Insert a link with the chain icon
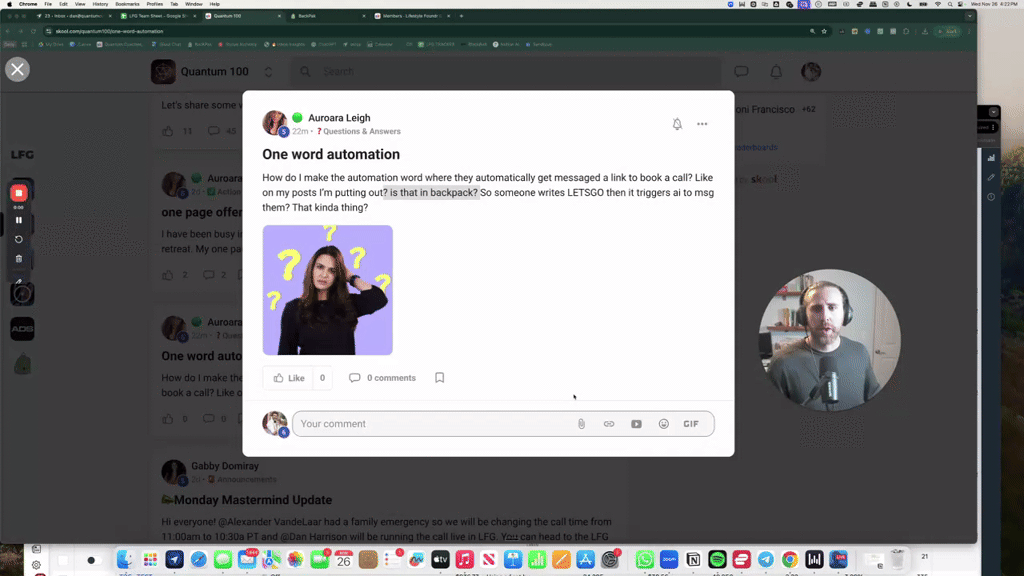 [610, 423]
